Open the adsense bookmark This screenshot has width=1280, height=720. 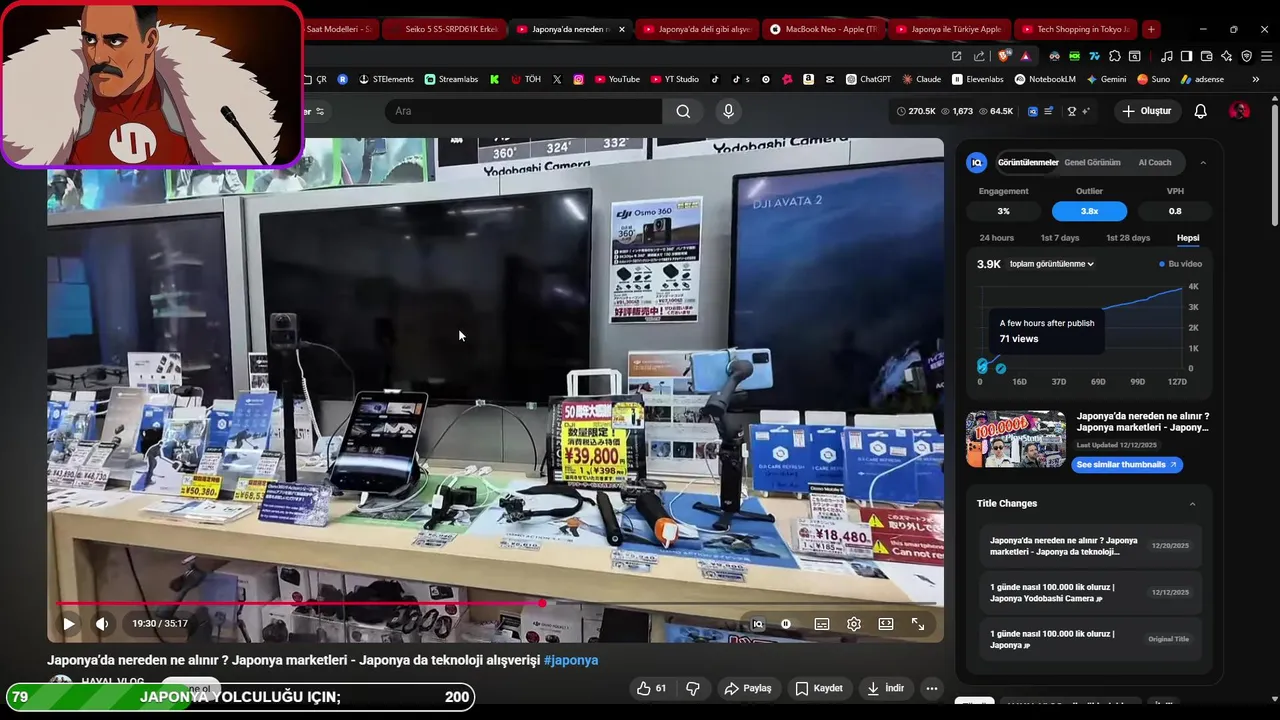(1202, 79)
